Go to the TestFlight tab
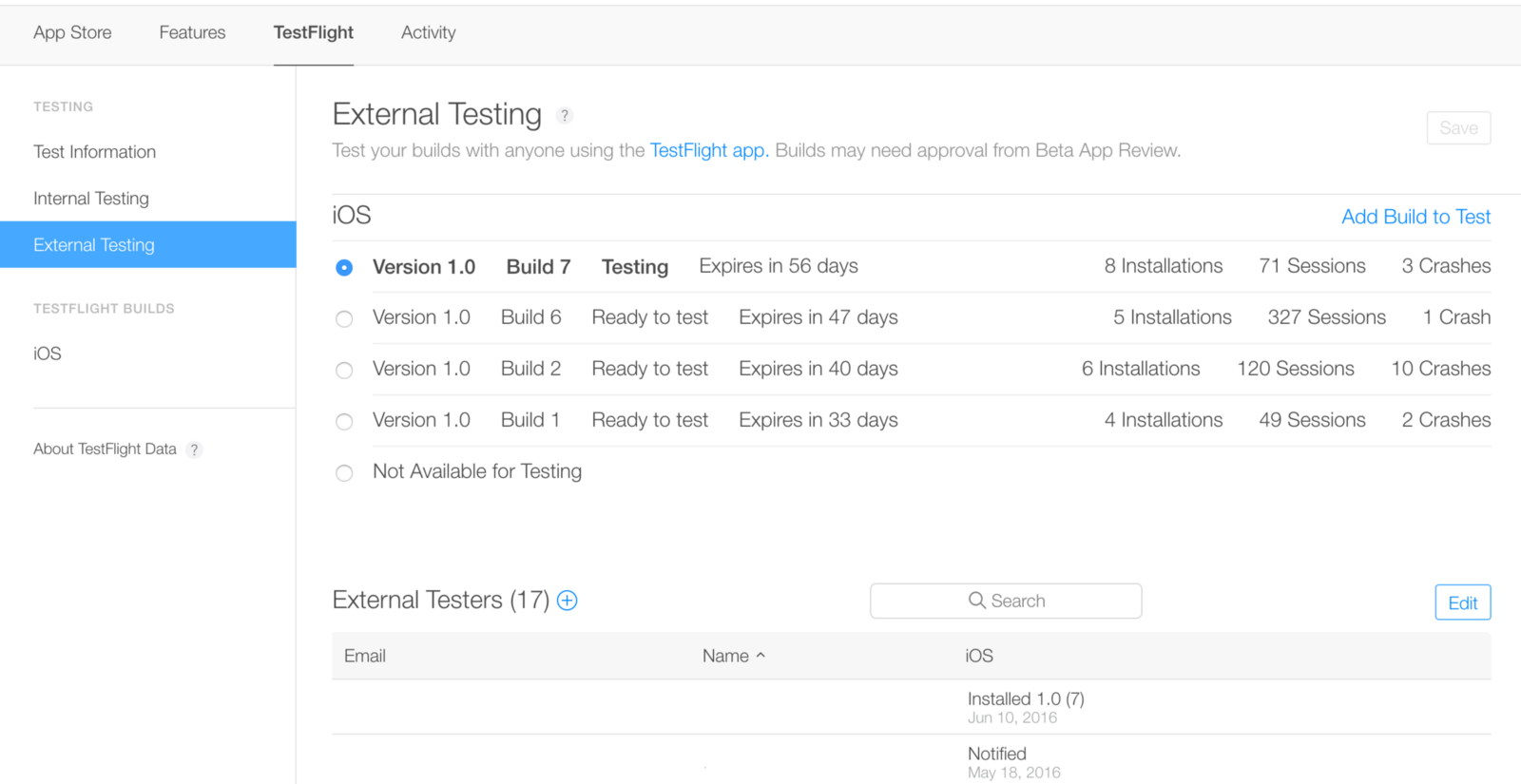The height and width of the screenshot is (784, 1521). tap(314, 32)
